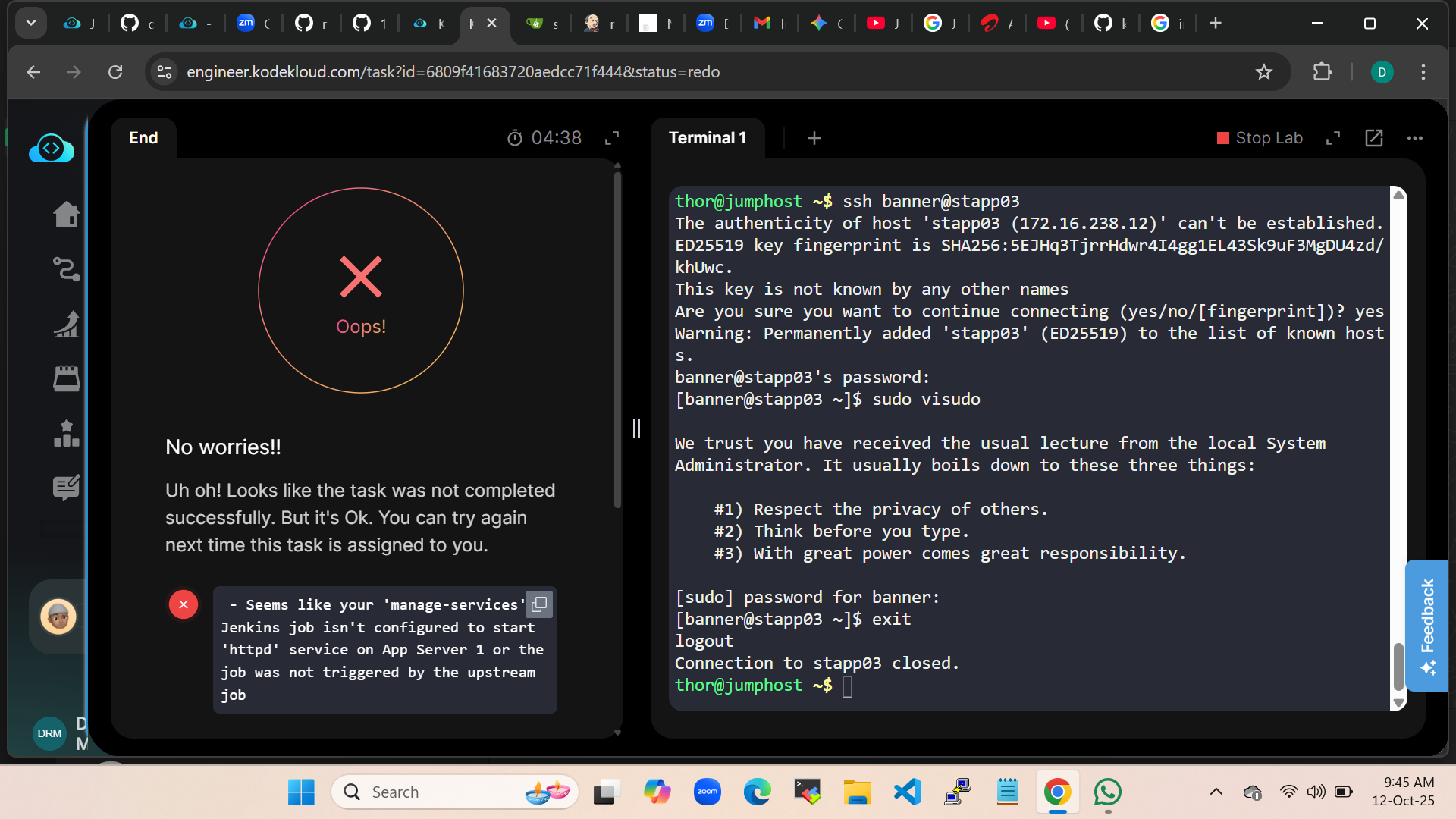This screenshot has height=819, width=1456.
Task: Click the panel divider resize handle
Action: tap(636, 428)
